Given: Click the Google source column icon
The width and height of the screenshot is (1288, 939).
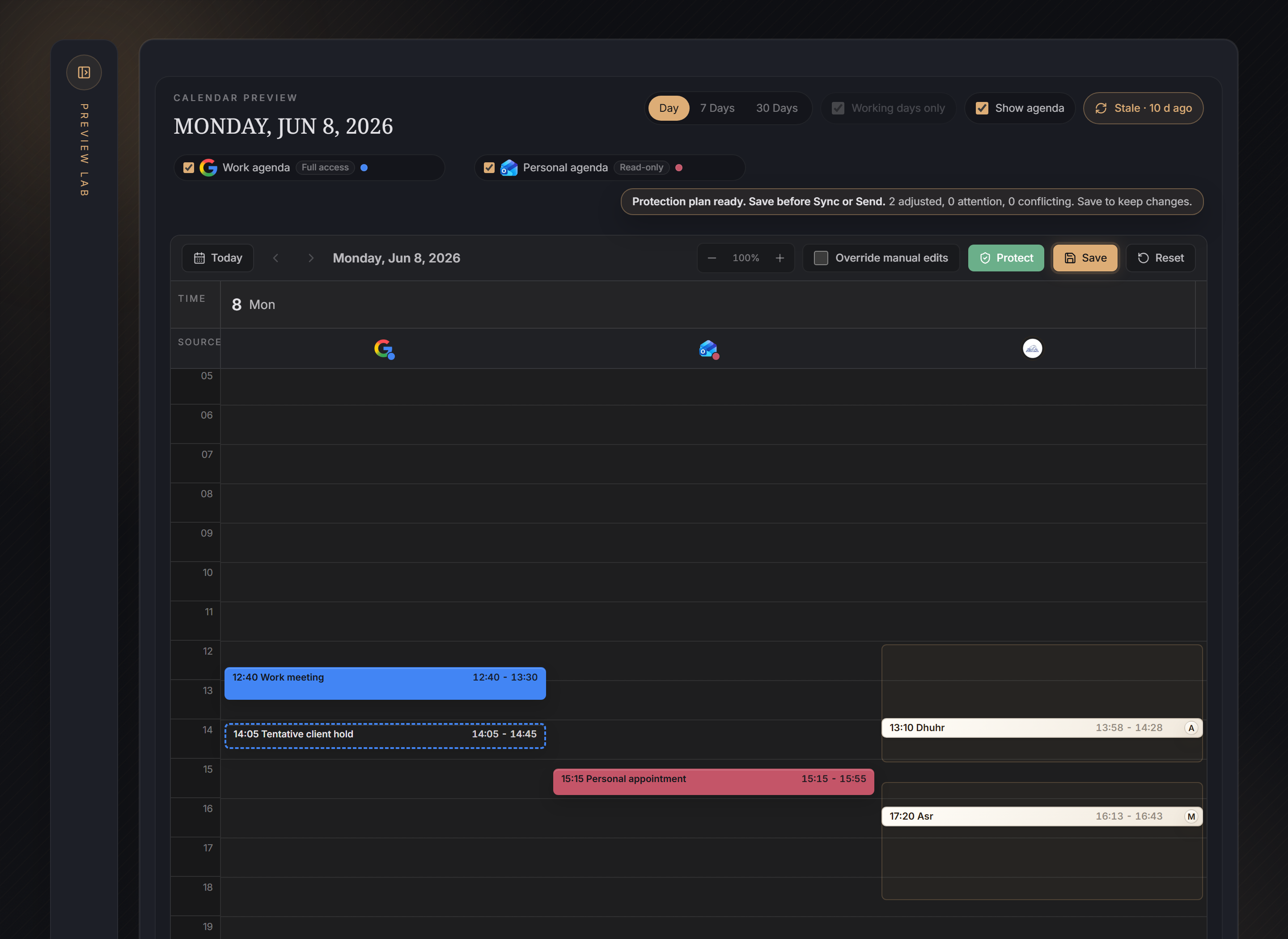Looking at the screenshot, I should coord(384,349).
